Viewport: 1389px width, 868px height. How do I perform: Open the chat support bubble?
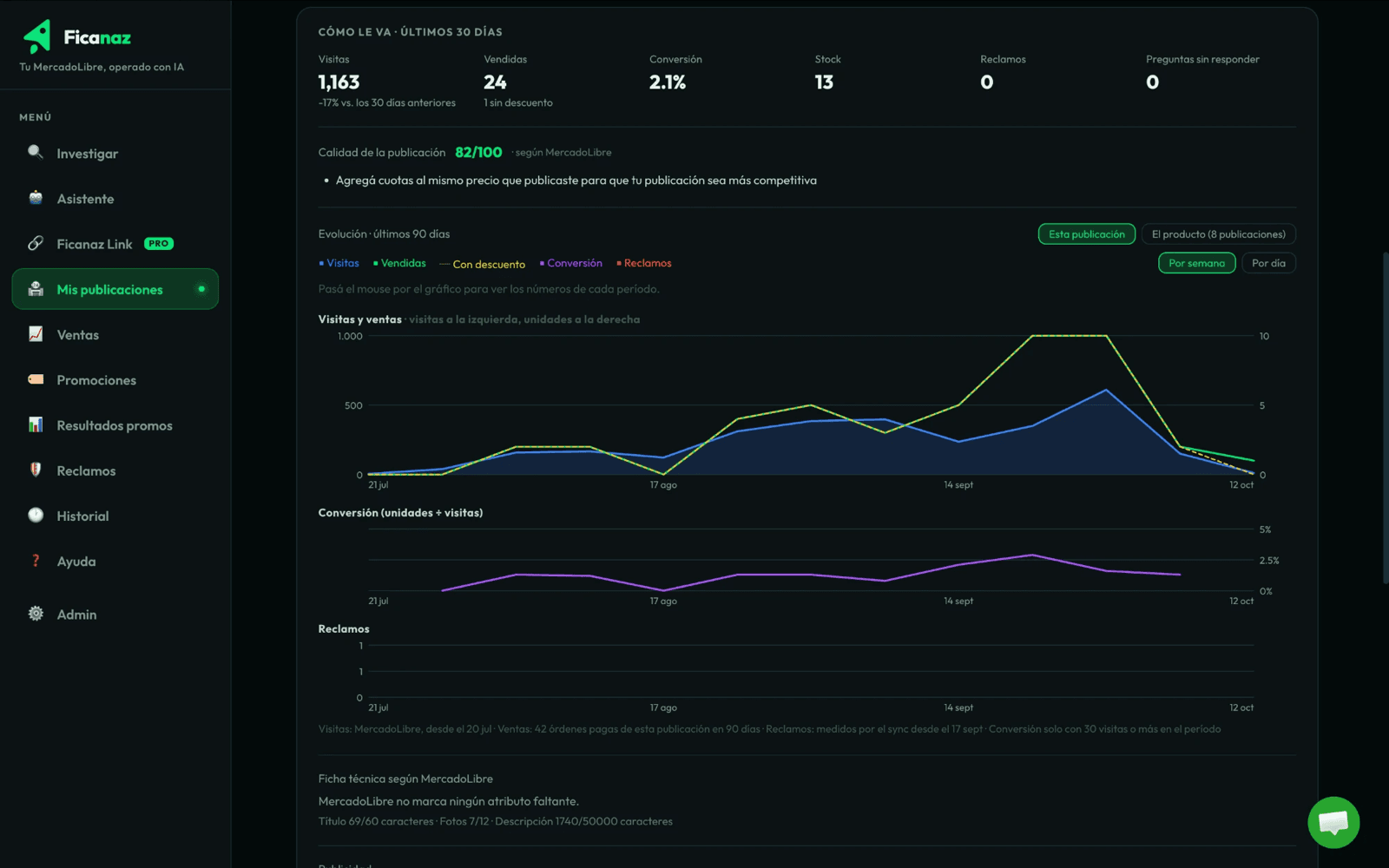1333,822
